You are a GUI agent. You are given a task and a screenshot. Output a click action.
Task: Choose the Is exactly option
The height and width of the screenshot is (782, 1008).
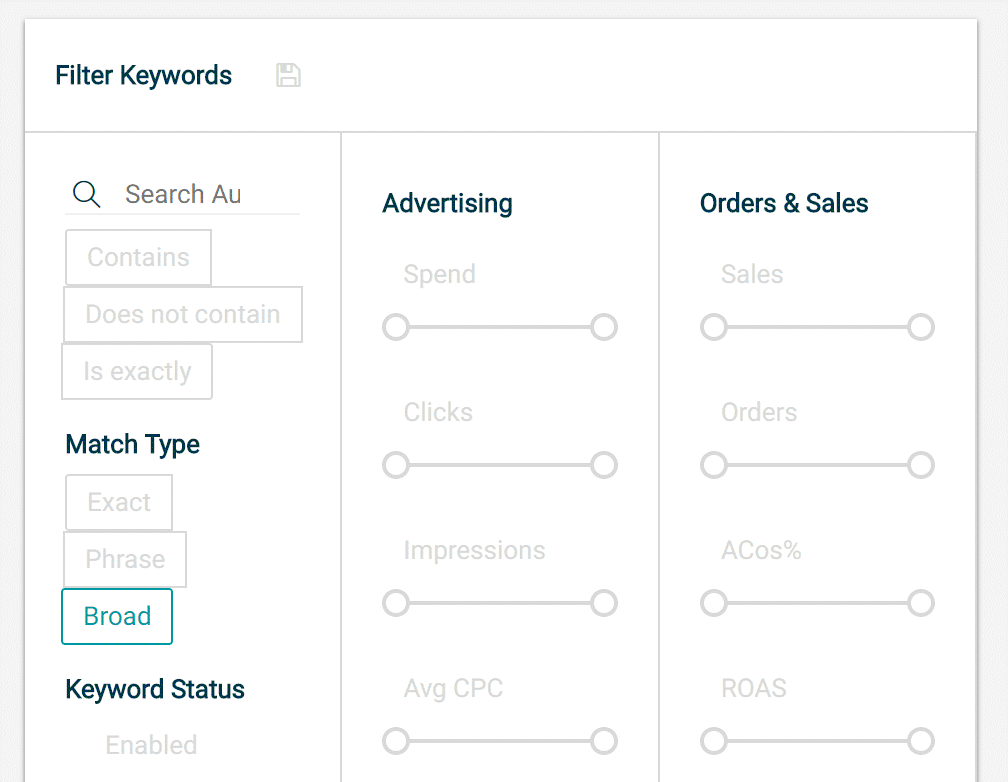137,371
